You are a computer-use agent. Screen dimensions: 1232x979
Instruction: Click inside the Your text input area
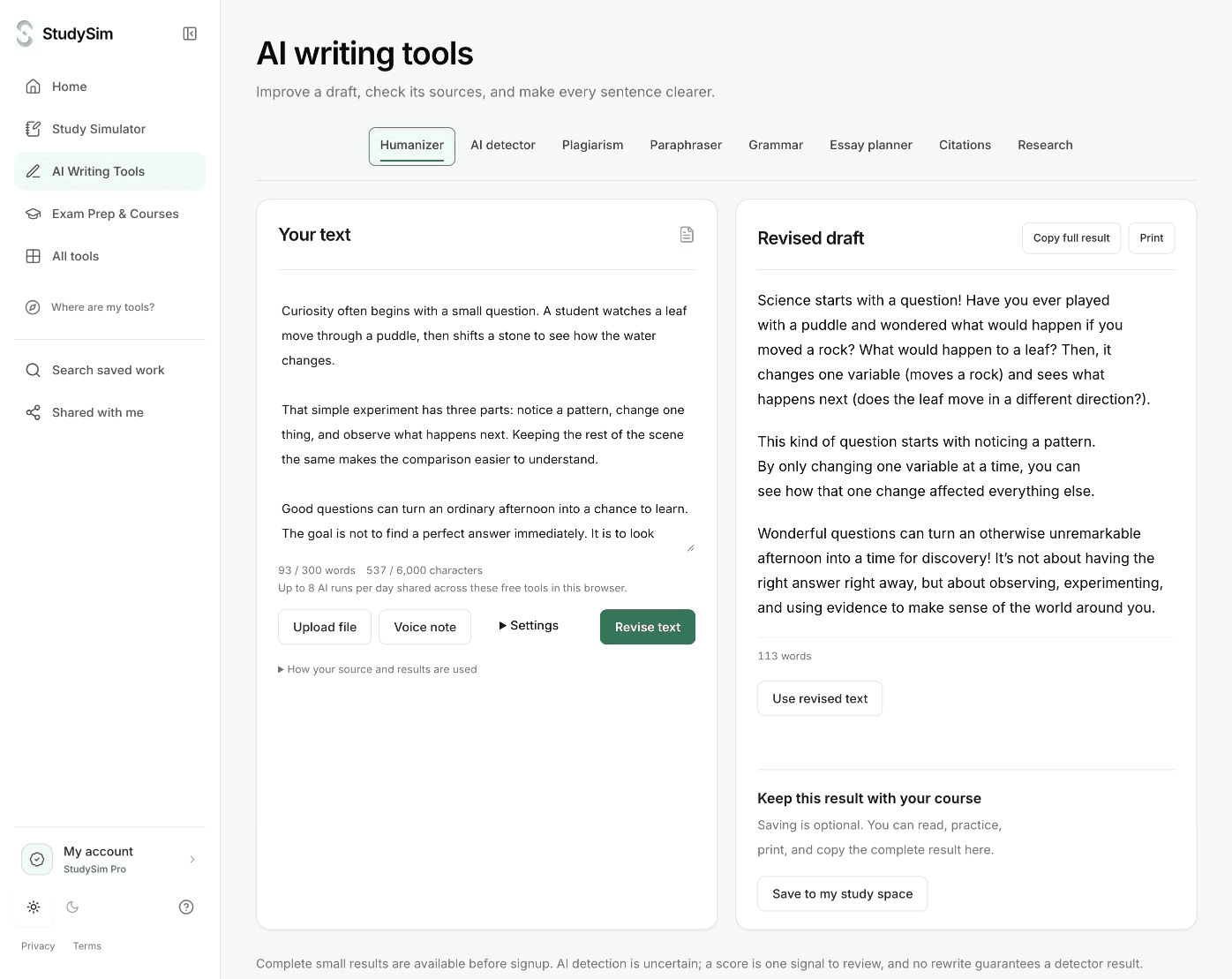(486, 422)
